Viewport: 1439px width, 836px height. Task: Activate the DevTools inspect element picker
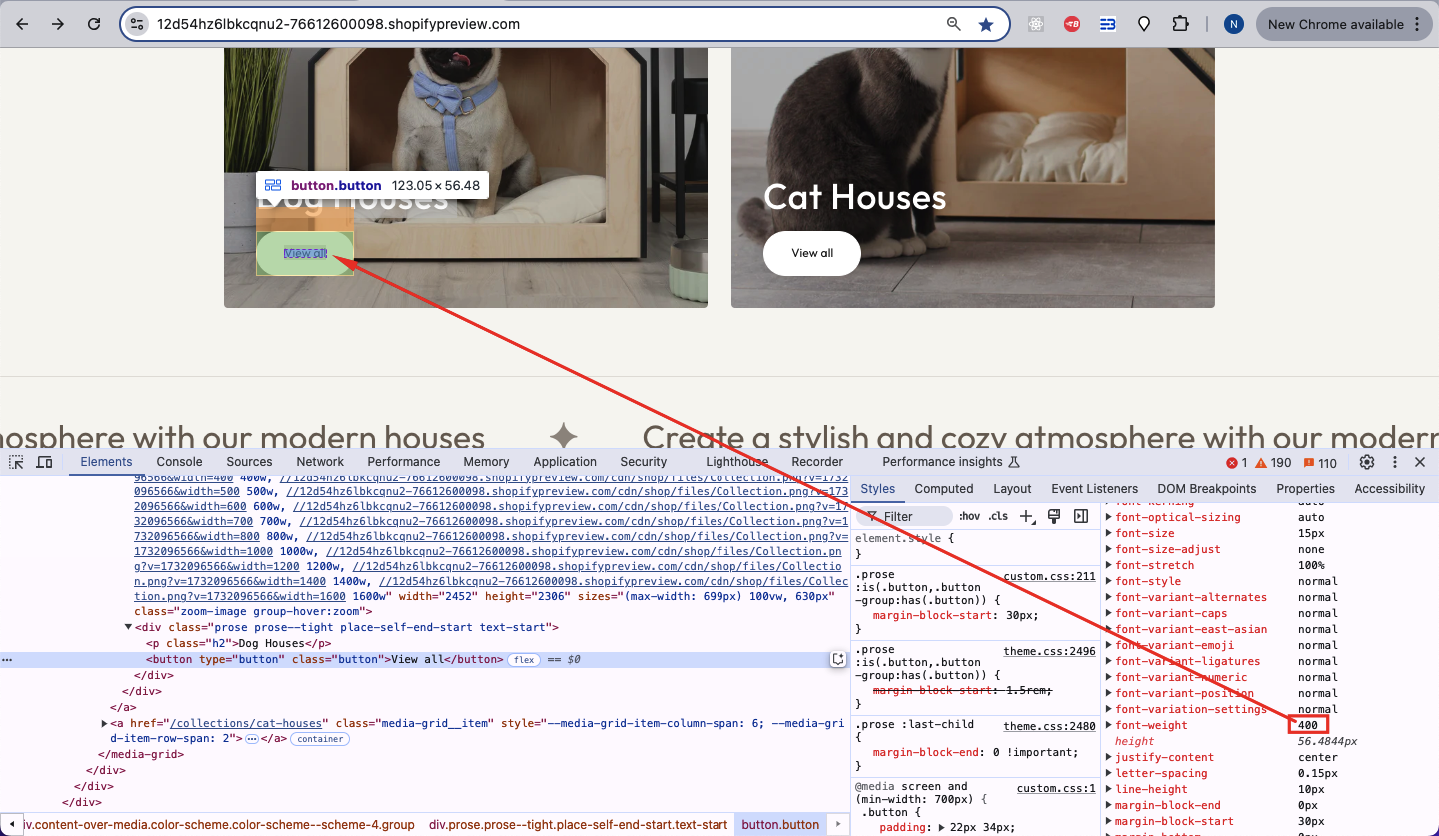pos(17,462)
